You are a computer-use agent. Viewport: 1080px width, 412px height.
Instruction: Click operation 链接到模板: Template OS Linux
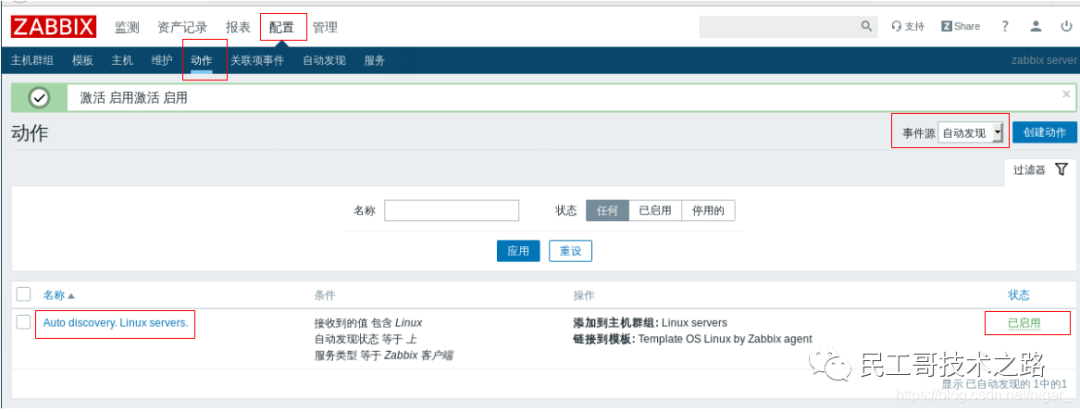point(692,339)
